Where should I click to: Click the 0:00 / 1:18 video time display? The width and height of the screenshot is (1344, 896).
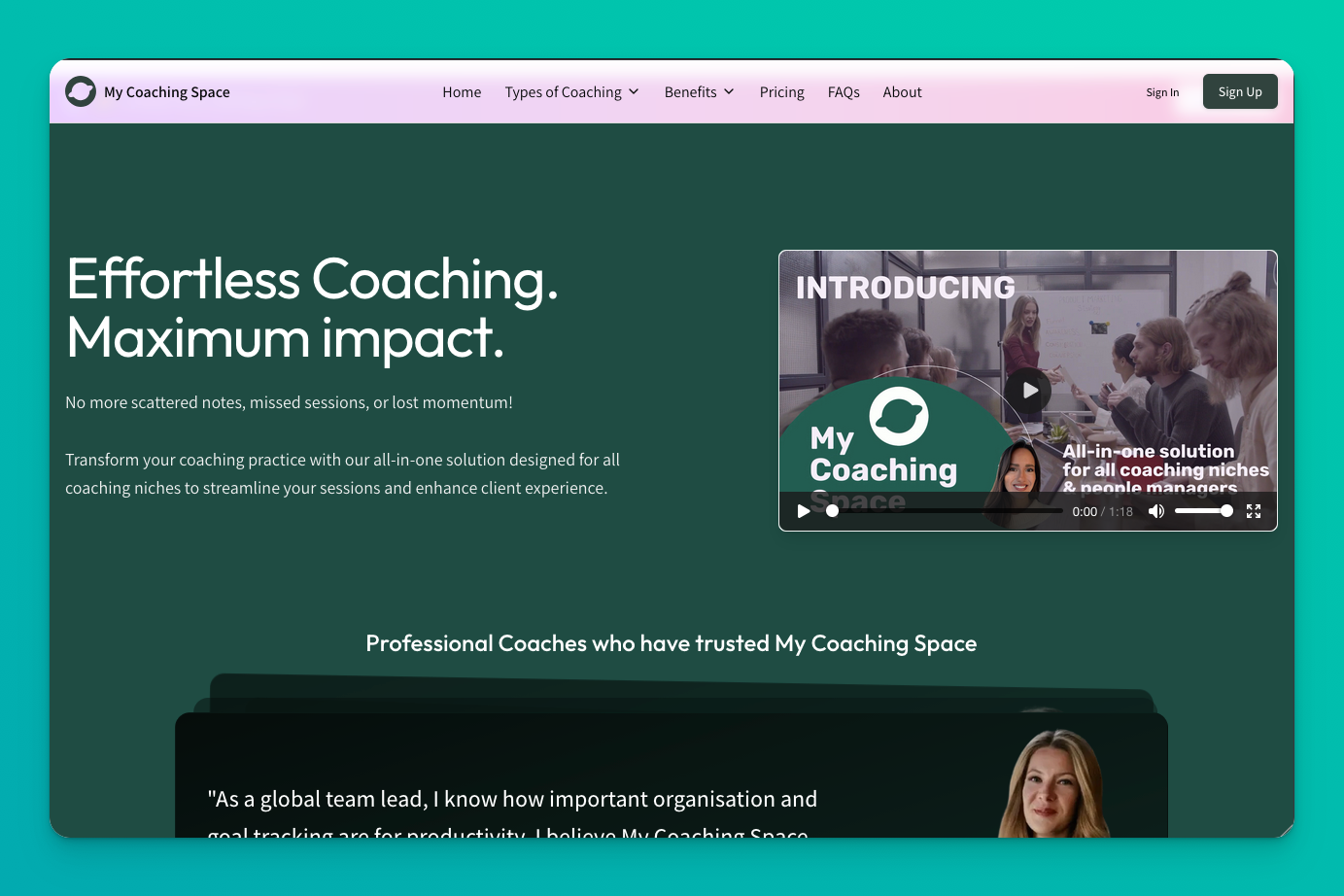pyautogui.click(x=1102, y=511)
